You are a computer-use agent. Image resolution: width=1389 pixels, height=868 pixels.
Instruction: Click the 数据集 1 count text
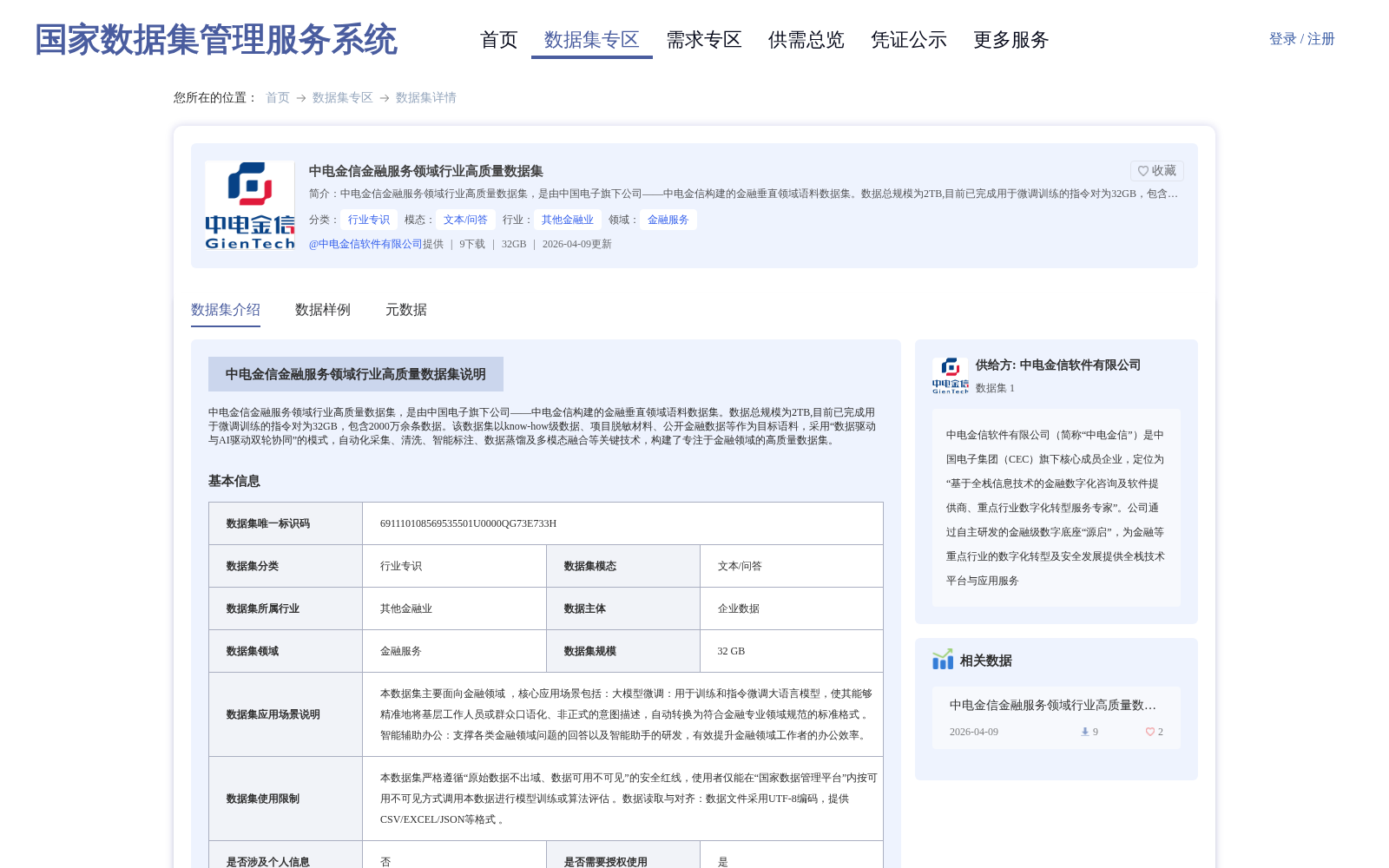[x=995, y=388]
